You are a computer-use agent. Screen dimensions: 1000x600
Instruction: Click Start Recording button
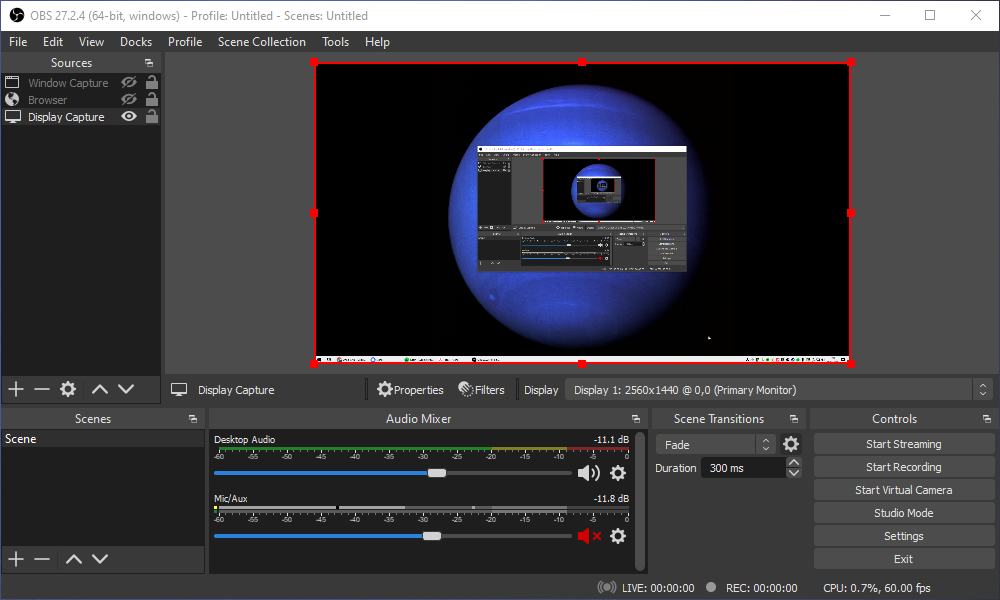coord(903,467)
